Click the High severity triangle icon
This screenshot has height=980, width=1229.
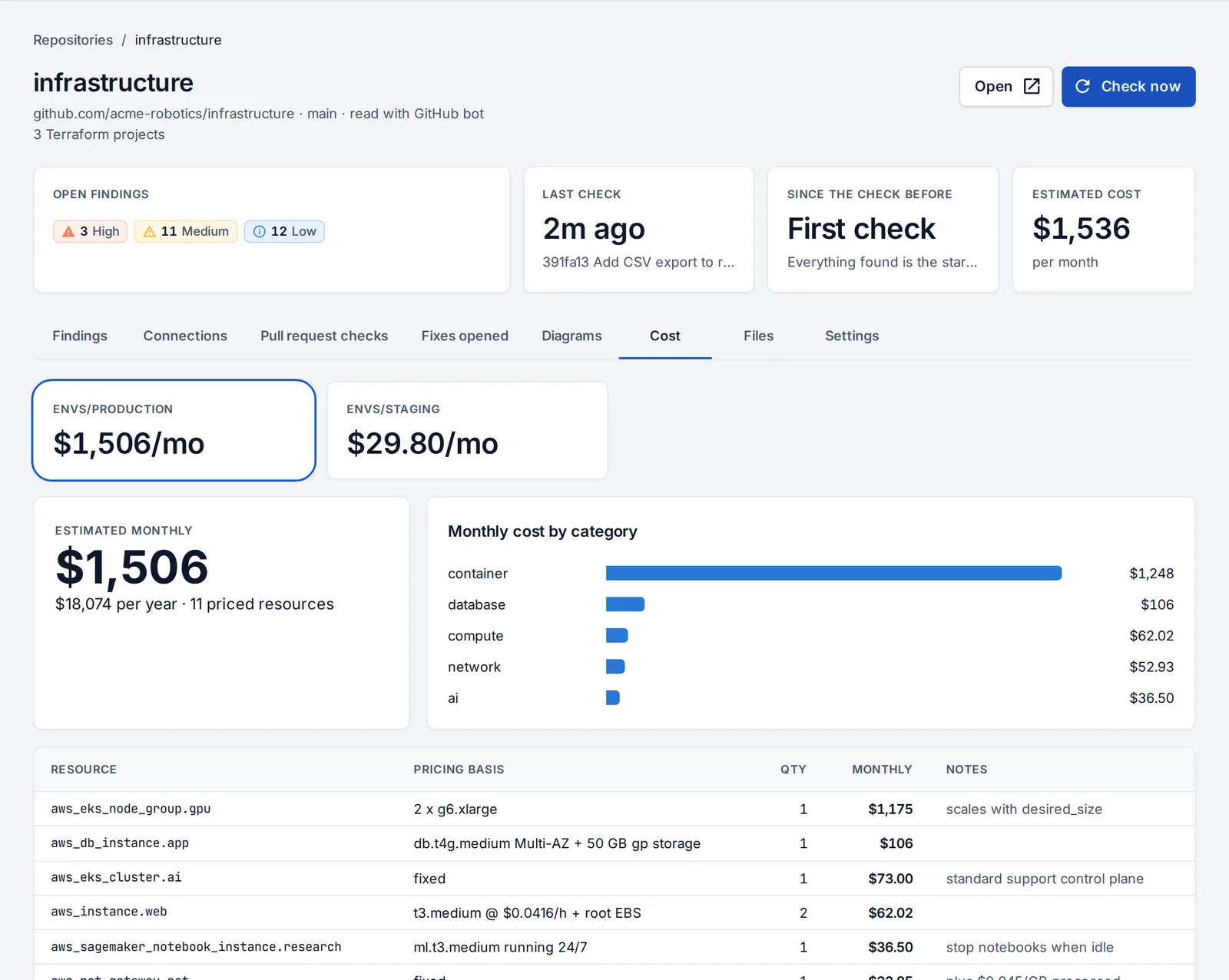click(x=68, y=231)
